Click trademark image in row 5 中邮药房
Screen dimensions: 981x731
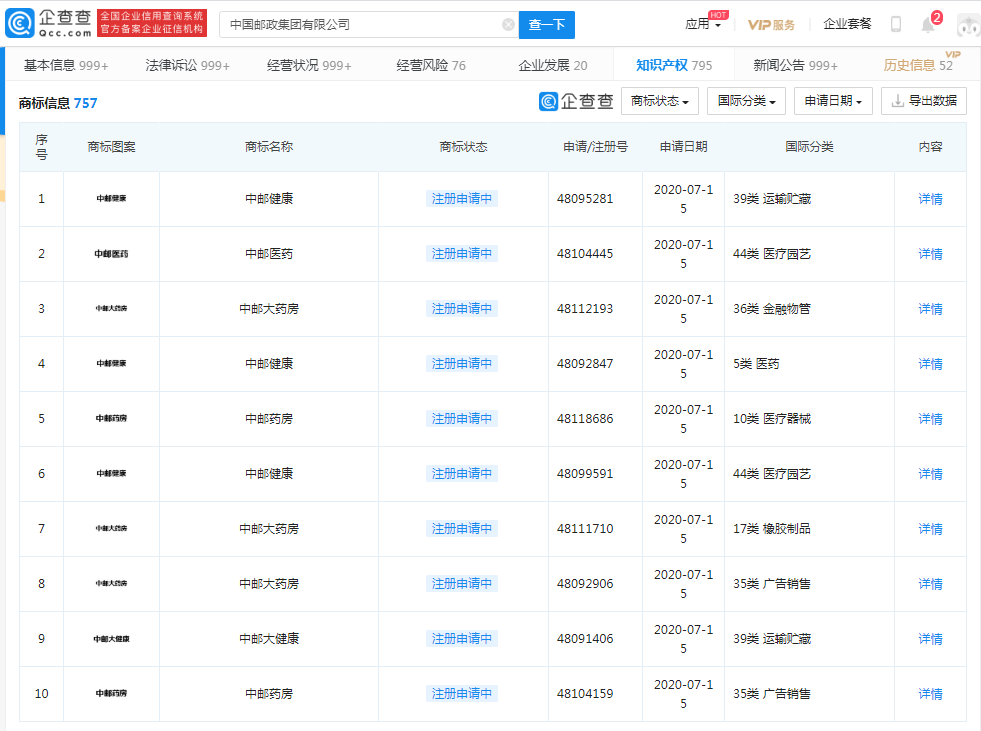(111, 418)
